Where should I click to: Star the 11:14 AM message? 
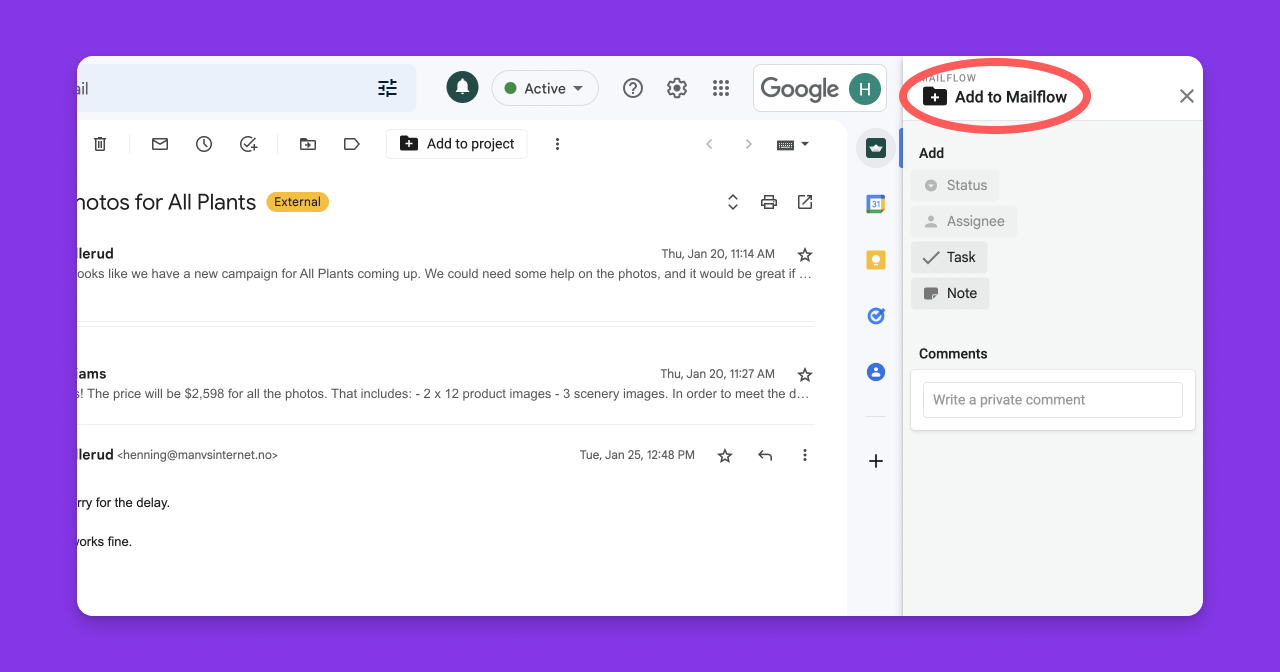[805, 254]
